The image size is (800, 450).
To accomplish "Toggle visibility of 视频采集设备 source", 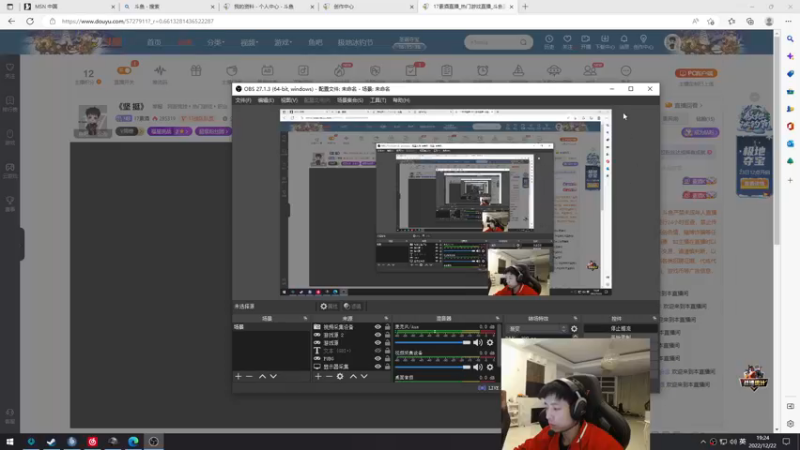I will coord(378,327).
